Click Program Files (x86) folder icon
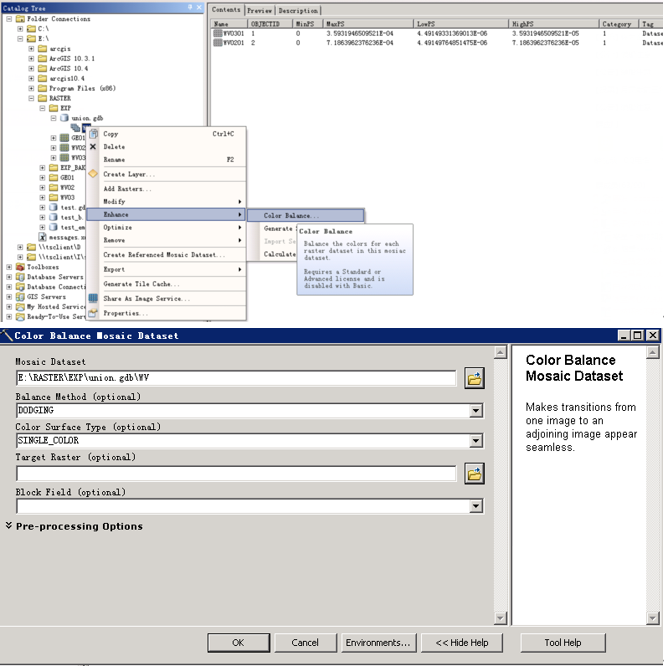Screen dimensions: 664x666 pos(42,88)
